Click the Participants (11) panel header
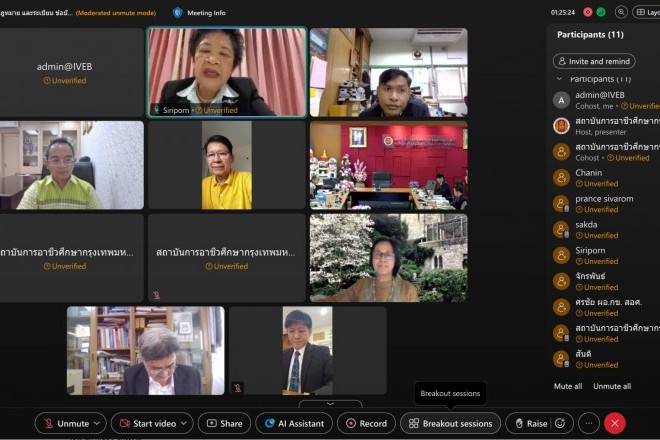The width and height of the screenshot is (660, 440). 590,35
